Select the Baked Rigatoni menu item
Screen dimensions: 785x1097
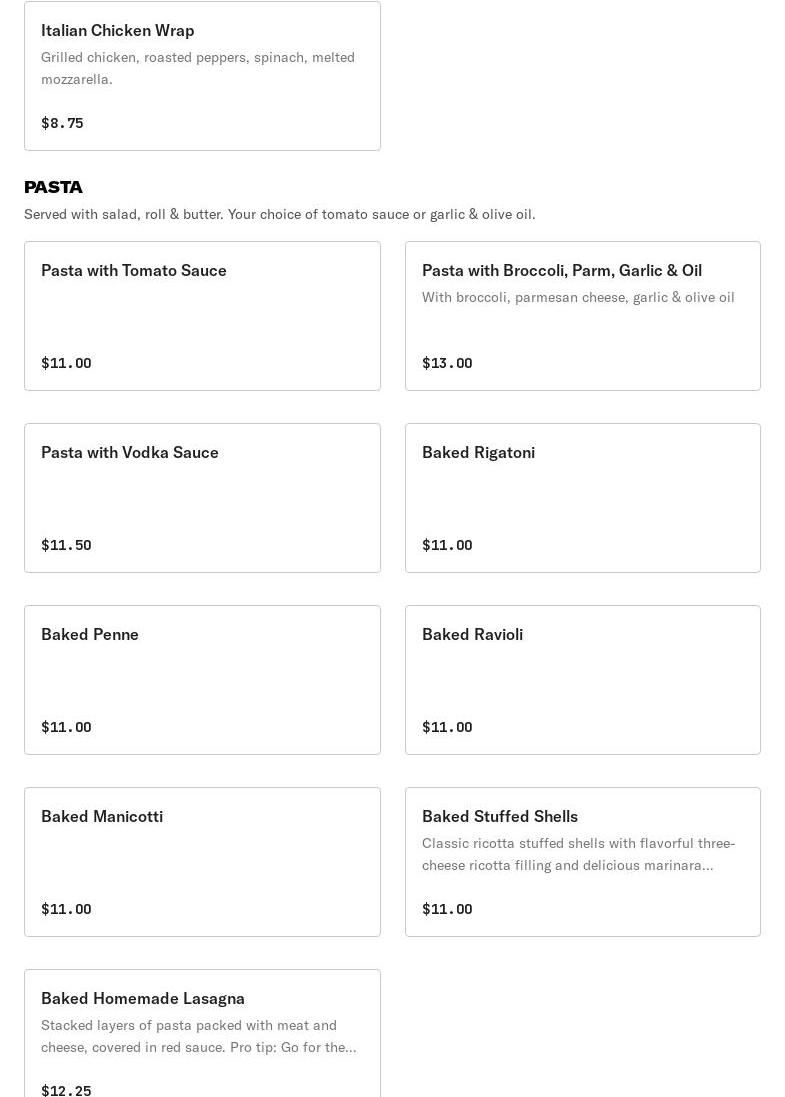(x=583, y=497)
